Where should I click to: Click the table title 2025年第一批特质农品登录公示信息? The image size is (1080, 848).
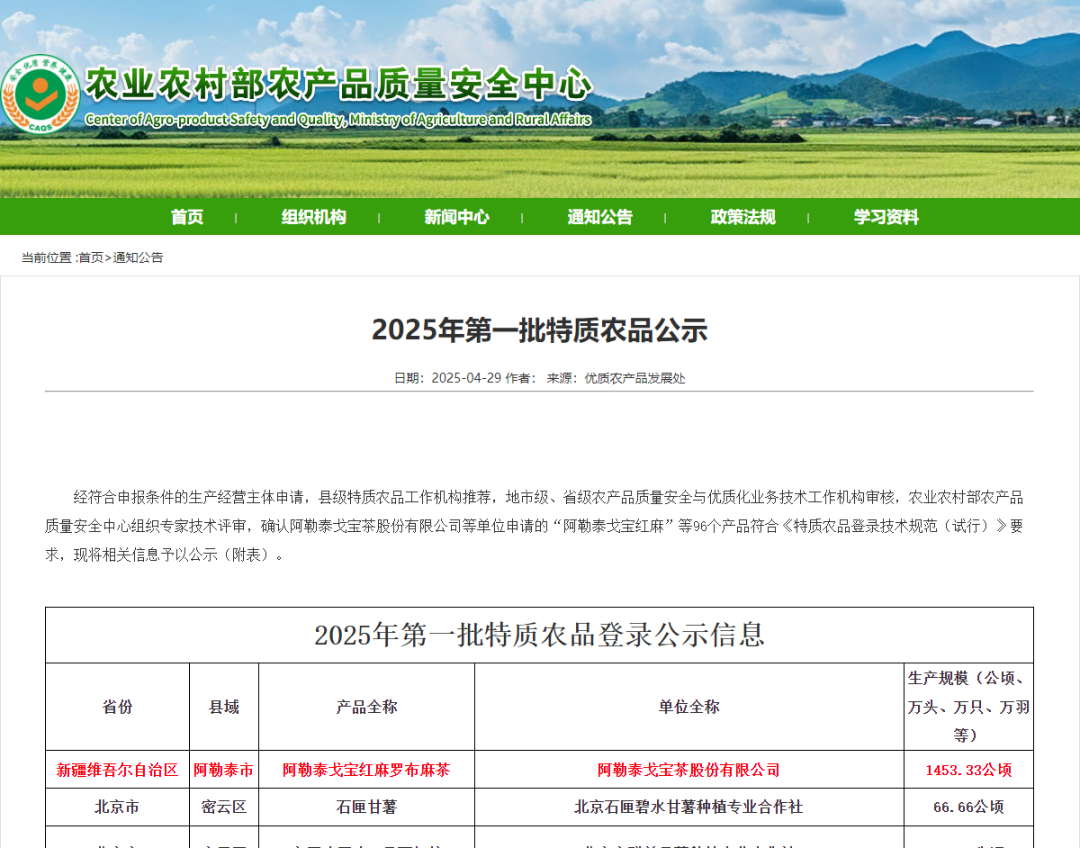540,635
